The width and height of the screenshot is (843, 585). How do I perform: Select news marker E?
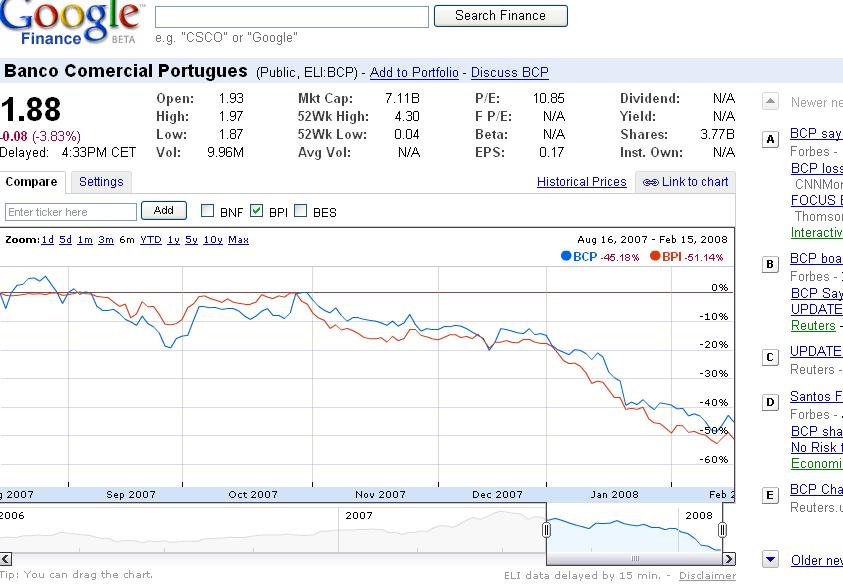coord(770,495)
